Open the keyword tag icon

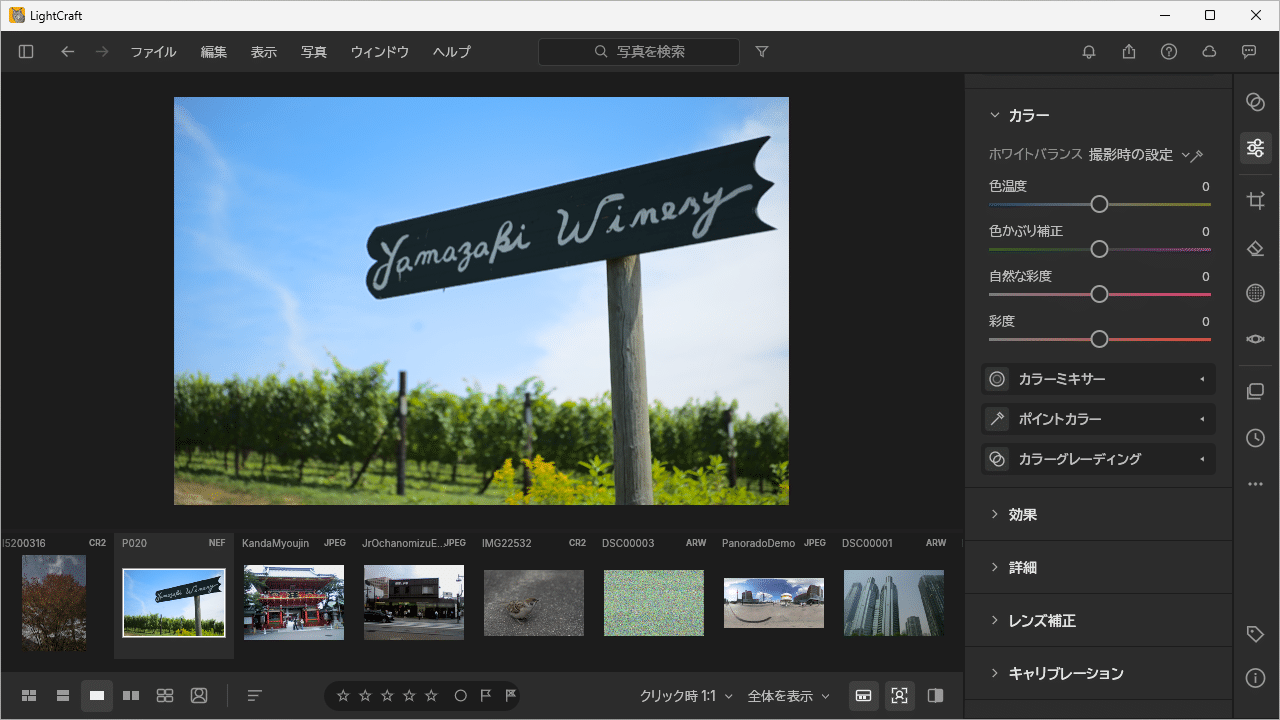point(1256,634)
